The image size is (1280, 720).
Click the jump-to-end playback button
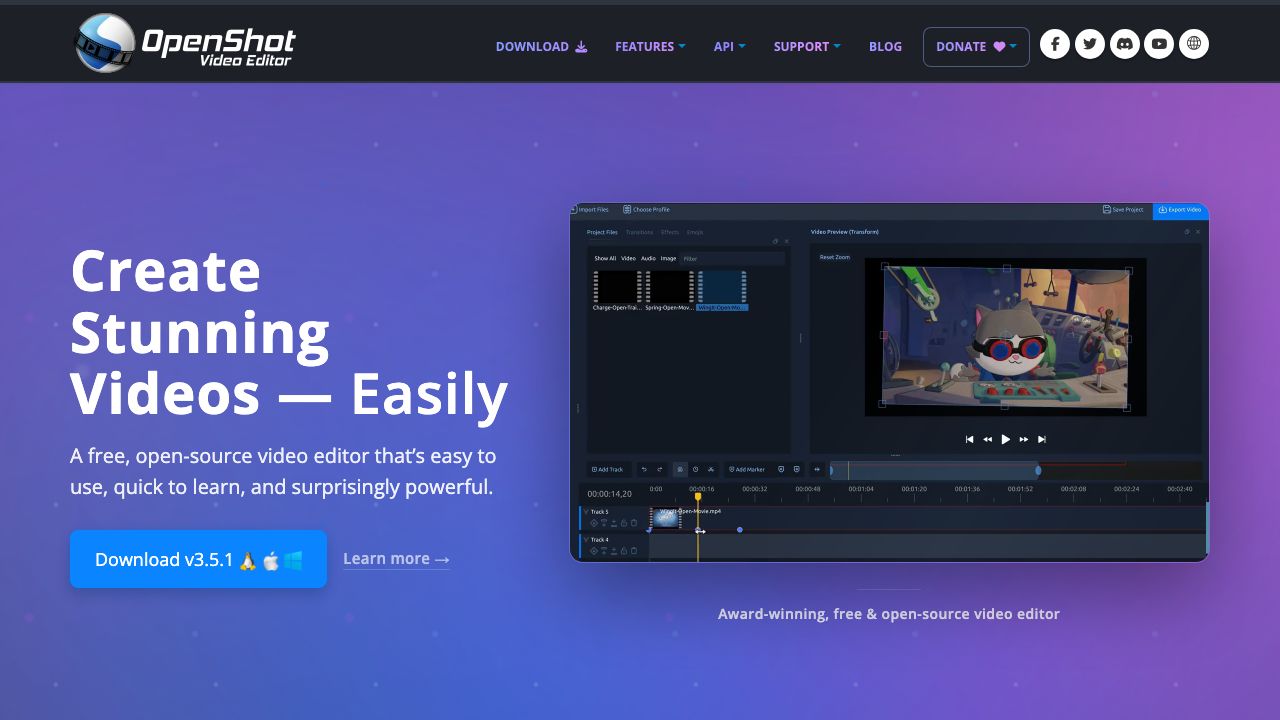pos(1041,439)
